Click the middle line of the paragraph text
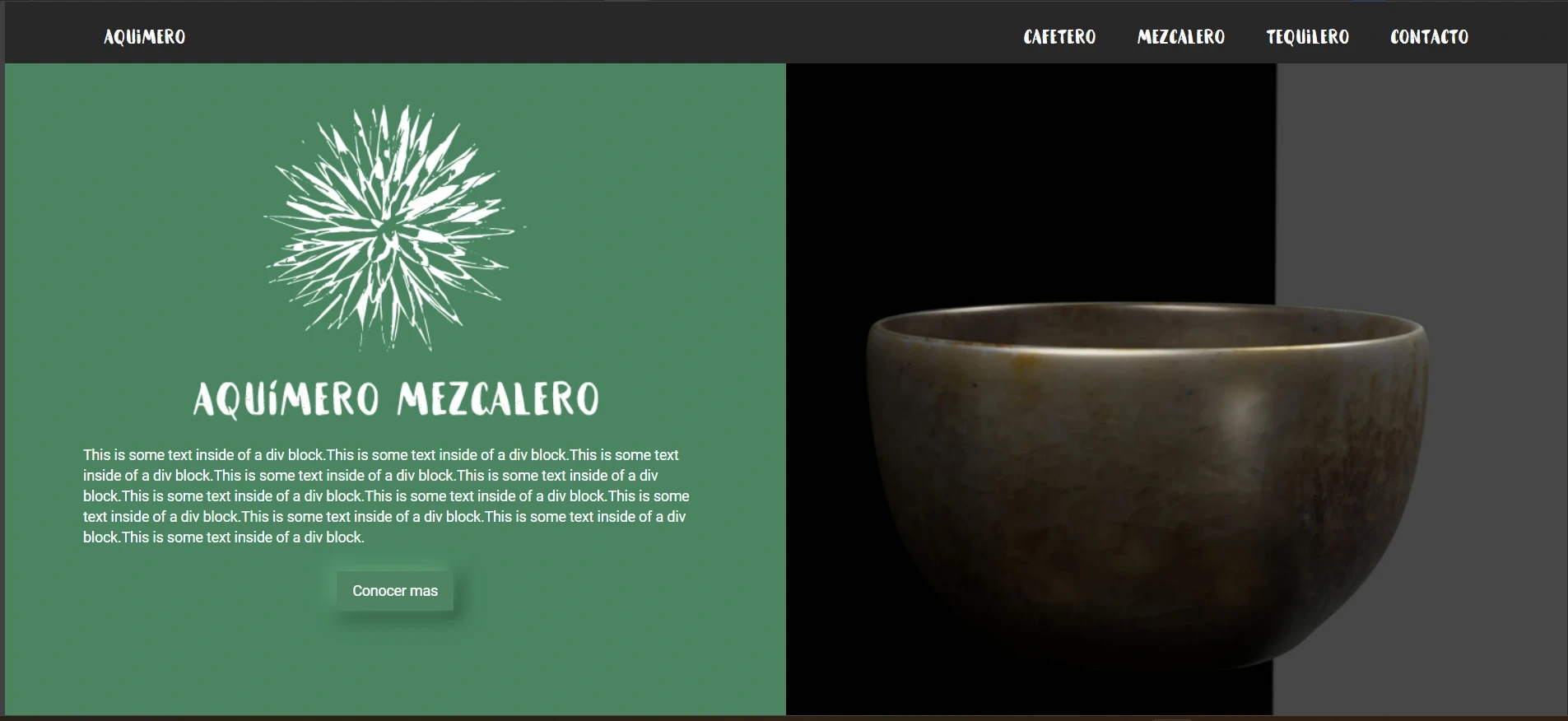1568x721 pixels. click(x=386, y=496)
